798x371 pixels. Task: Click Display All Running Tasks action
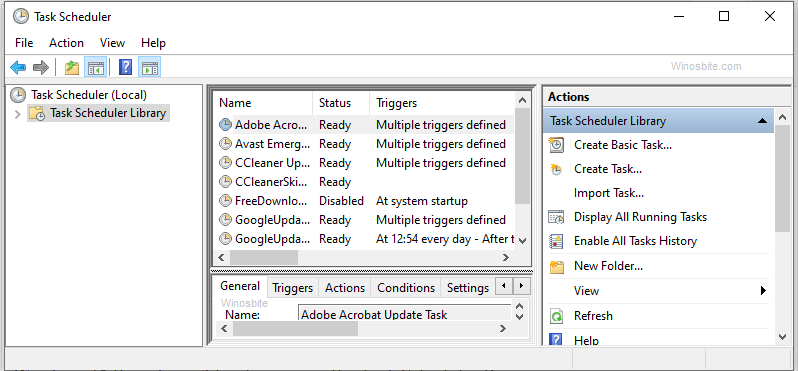point(640,217)
